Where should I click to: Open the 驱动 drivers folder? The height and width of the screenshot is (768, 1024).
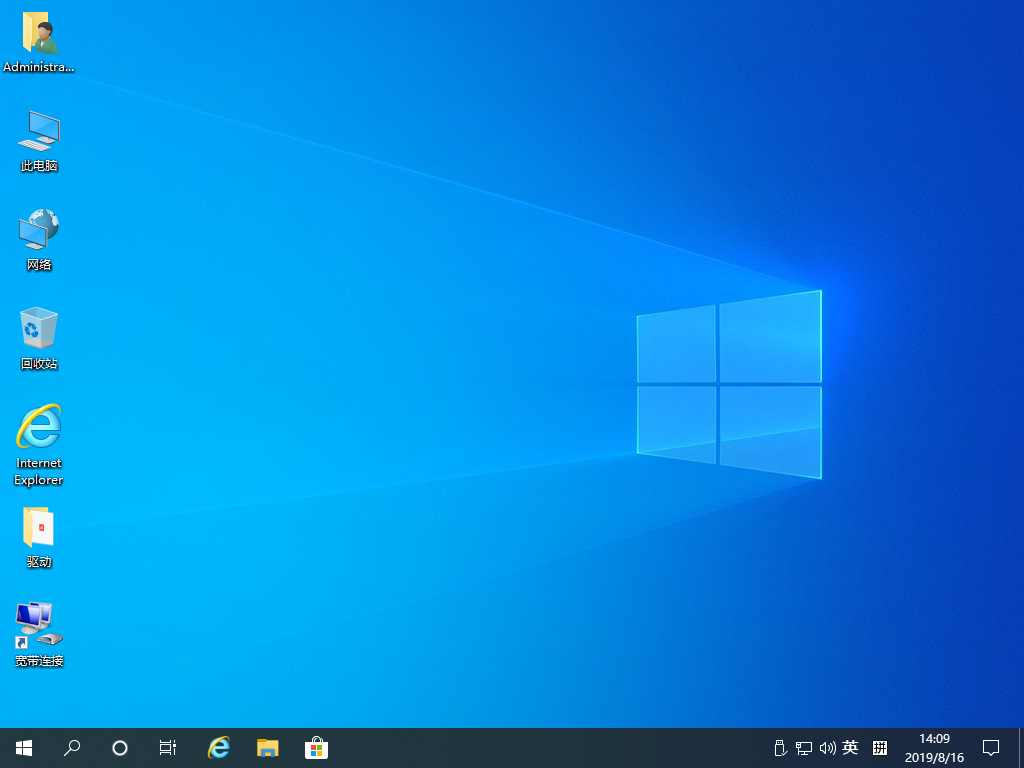(38, 537)
